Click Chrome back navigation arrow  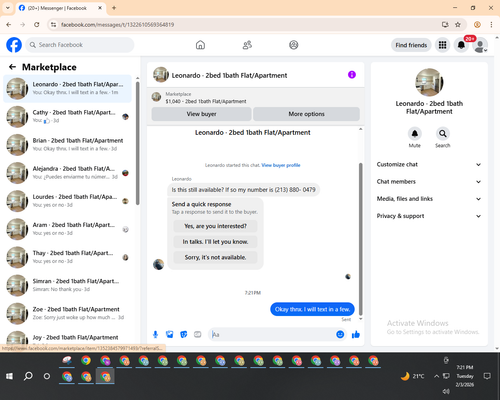(x=9, y=25)
